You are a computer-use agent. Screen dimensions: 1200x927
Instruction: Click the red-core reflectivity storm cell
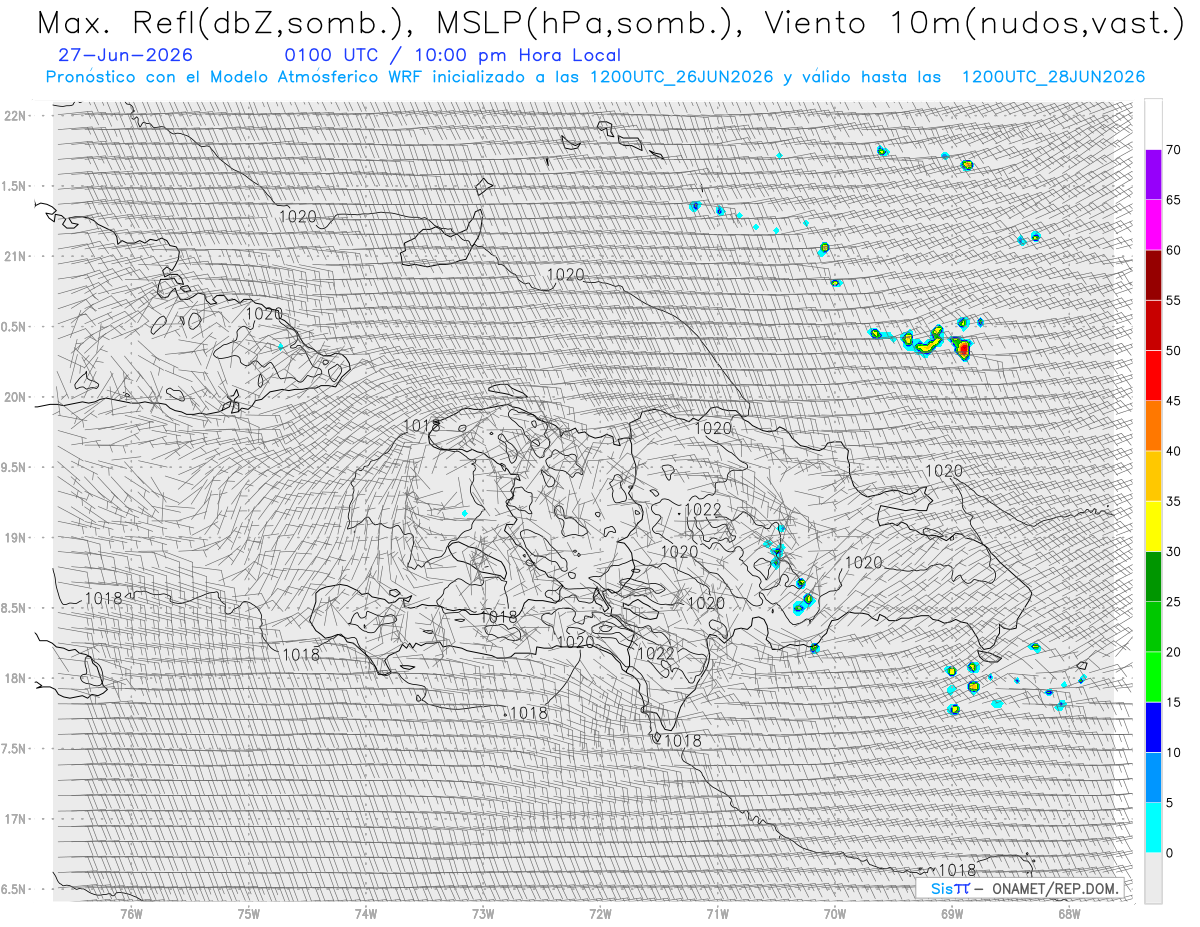pos(962,348)
